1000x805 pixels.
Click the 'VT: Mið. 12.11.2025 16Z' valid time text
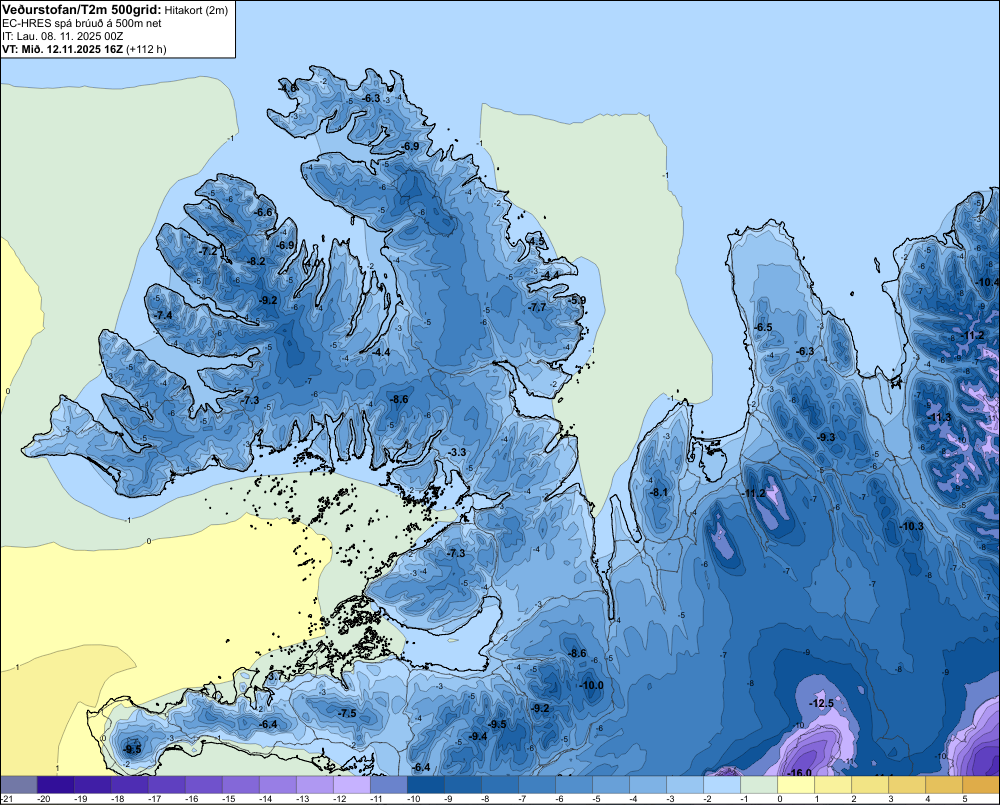click(62, 49)
